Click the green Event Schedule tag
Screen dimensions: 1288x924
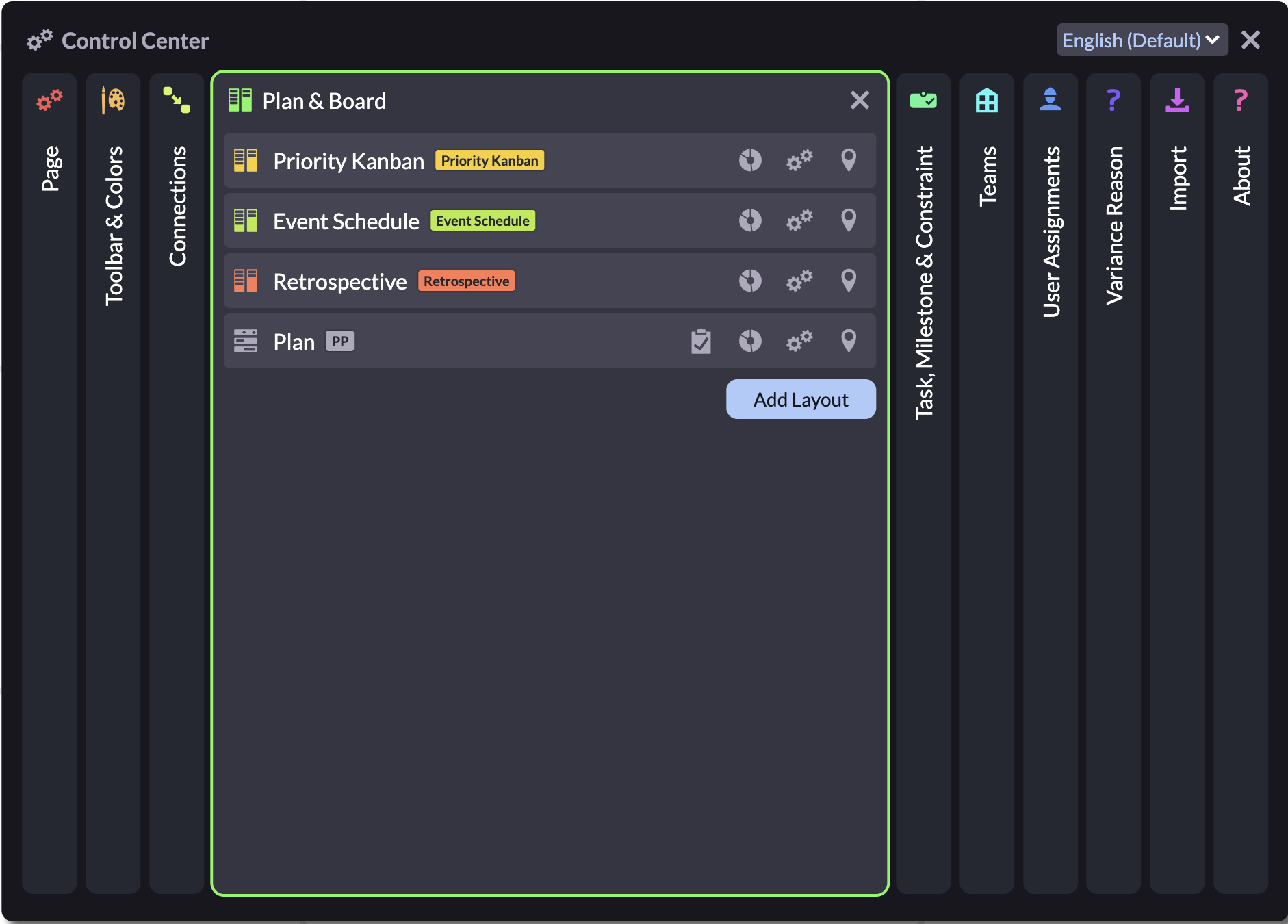(482, 221)
